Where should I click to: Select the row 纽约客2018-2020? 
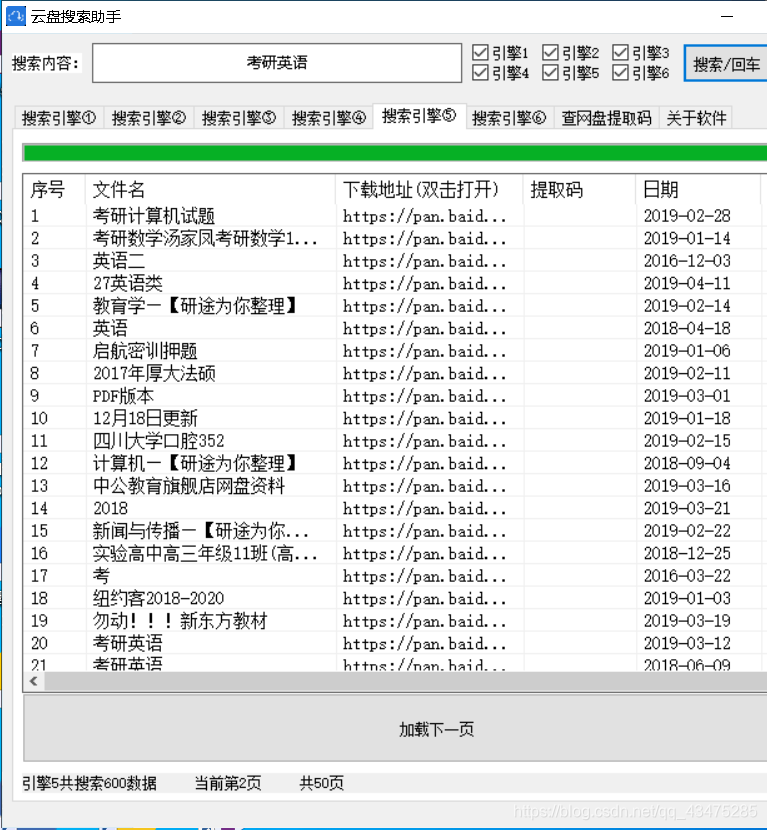click(x=395, y=598)
